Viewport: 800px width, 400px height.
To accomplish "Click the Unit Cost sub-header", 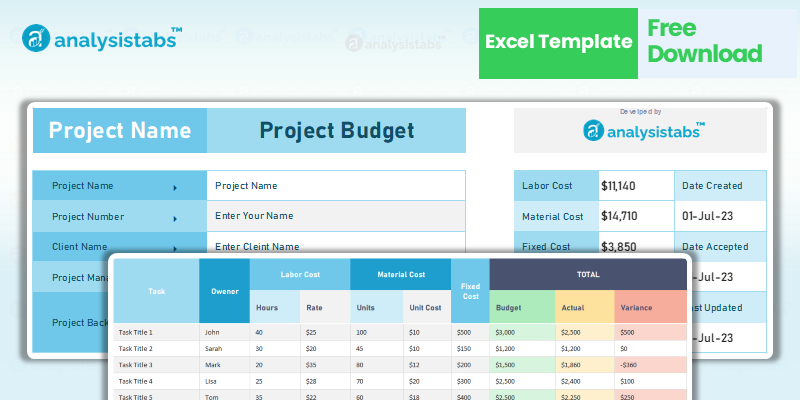I will pyautogui.click(x=427, y=307).
